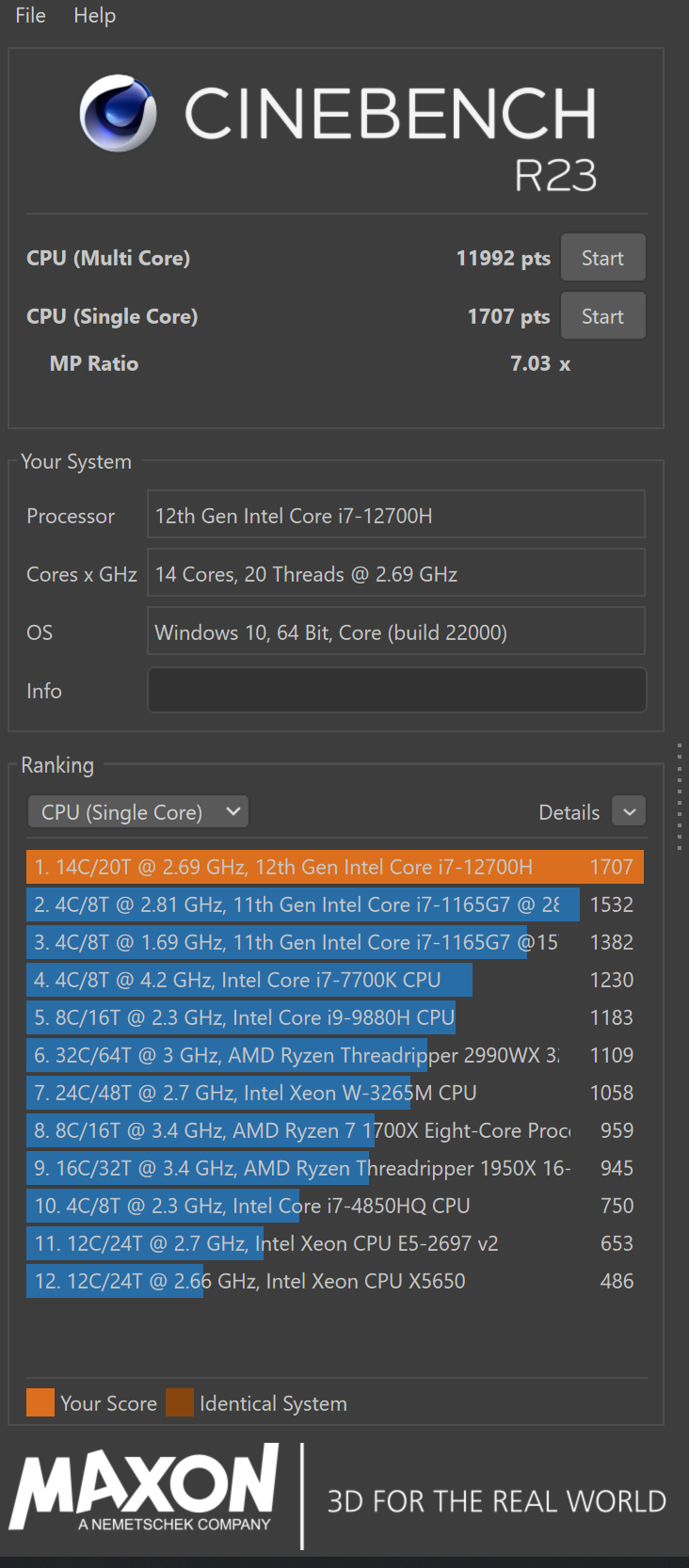Screen dimensions: 689x1568
Task: Select ranking row 5 Core i9-9880H
Action: tap(335, 1017)
